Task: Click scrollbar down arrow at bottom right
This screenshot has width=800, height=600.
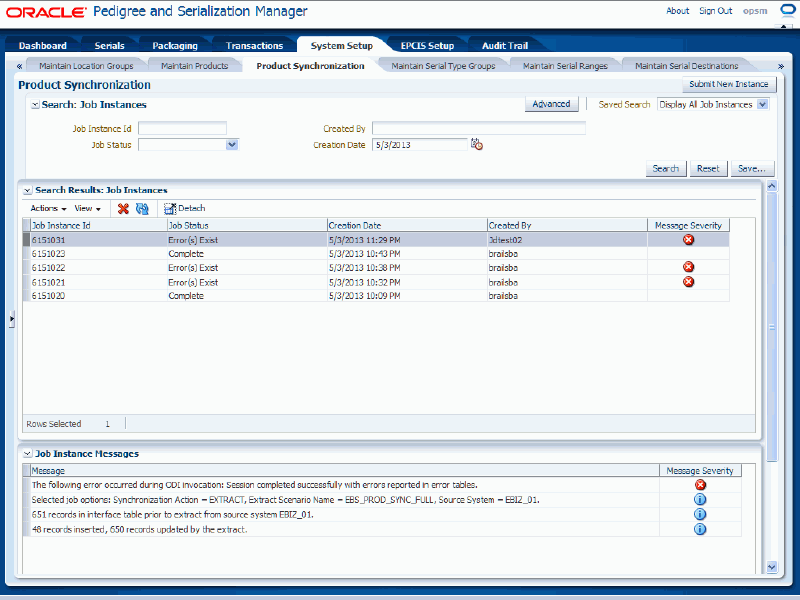Action: coord(771,567)
